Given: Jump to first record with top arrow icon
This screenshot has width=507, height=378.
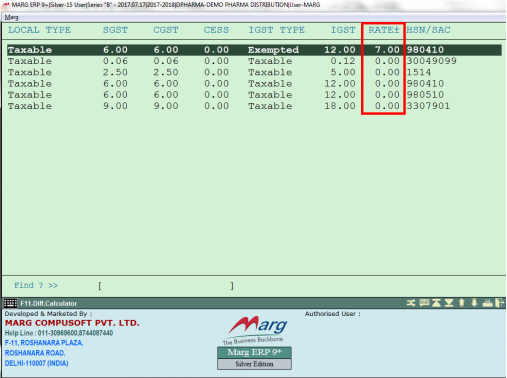Looking at the screenshot, I should pos(436,303).
